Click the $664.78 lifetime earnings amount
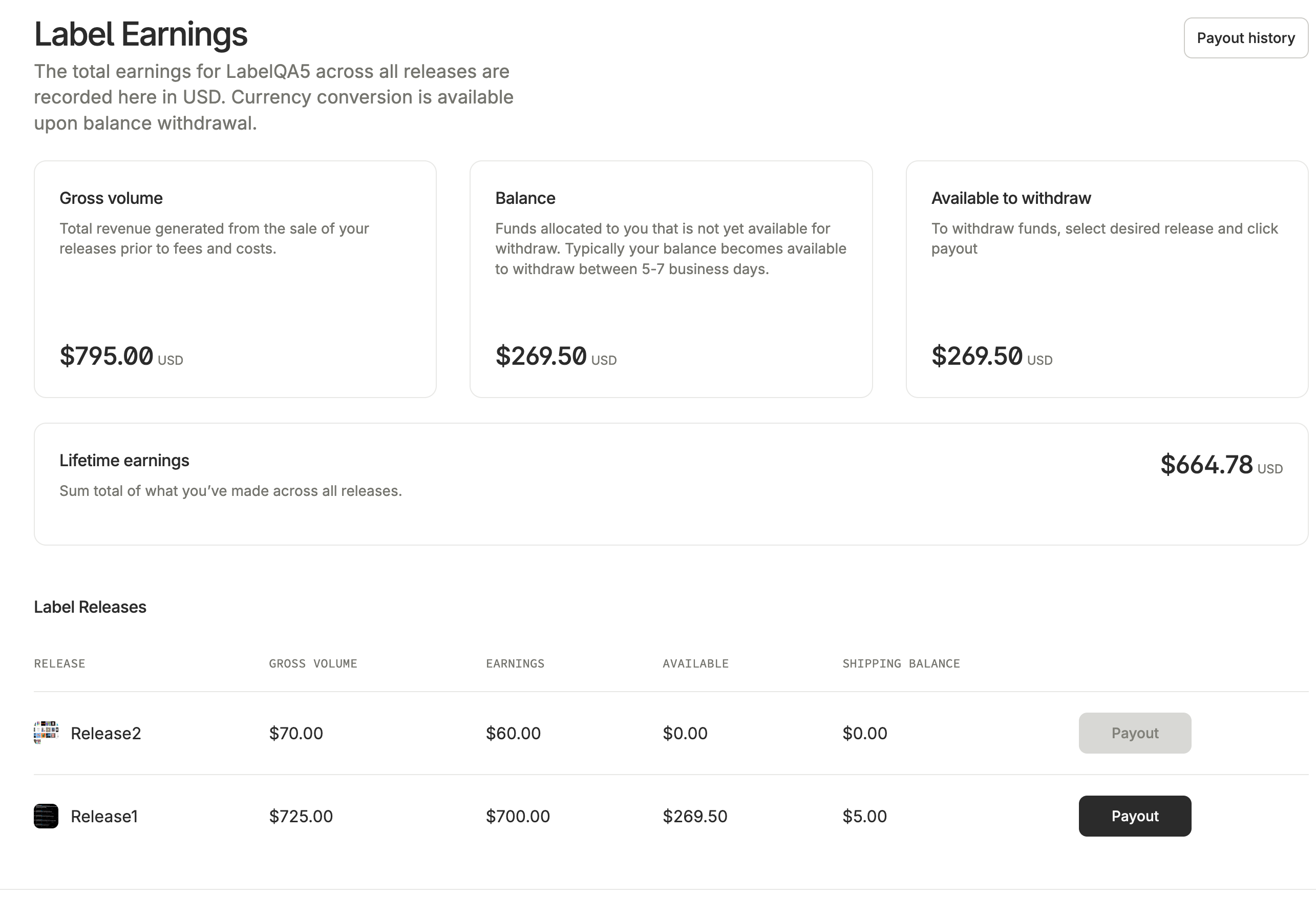This screenshot has height=916, width=1316. click(1206, 465)
